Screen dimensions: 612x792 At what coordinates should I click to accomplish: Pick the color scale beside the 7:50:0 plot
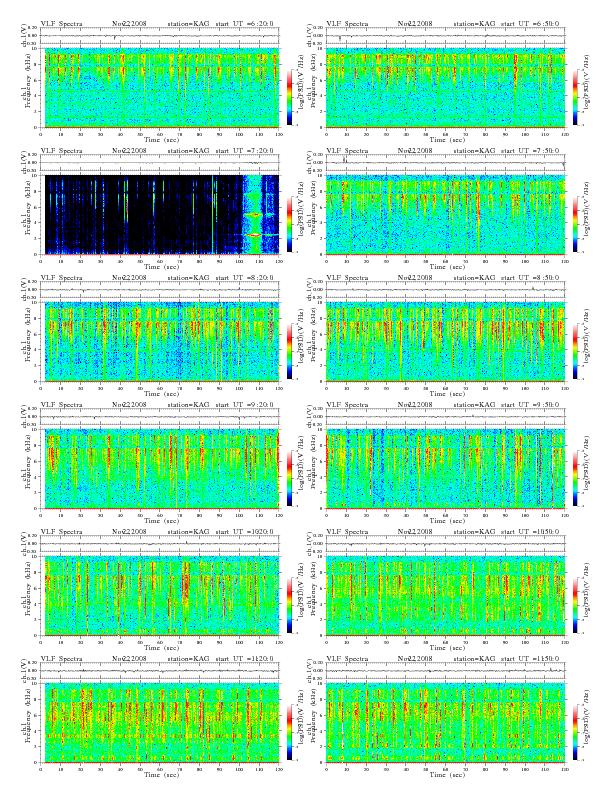(x=576, y=224)
